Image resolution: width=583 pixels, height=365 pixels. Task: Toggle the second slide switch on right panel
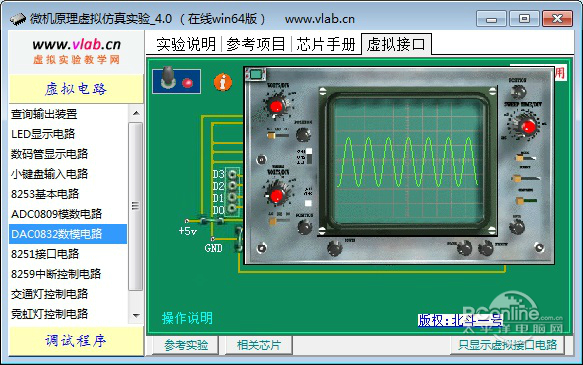coord(526,179)
